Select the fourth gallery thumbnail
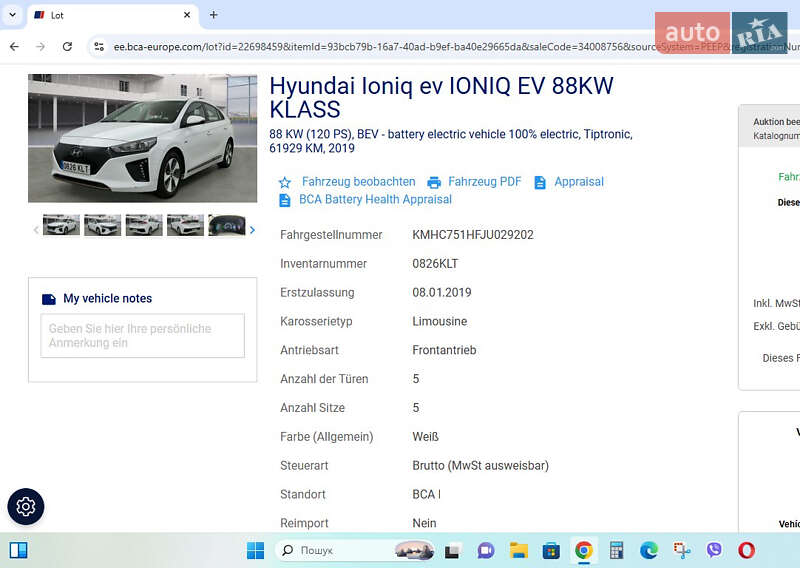 [185, 225]
